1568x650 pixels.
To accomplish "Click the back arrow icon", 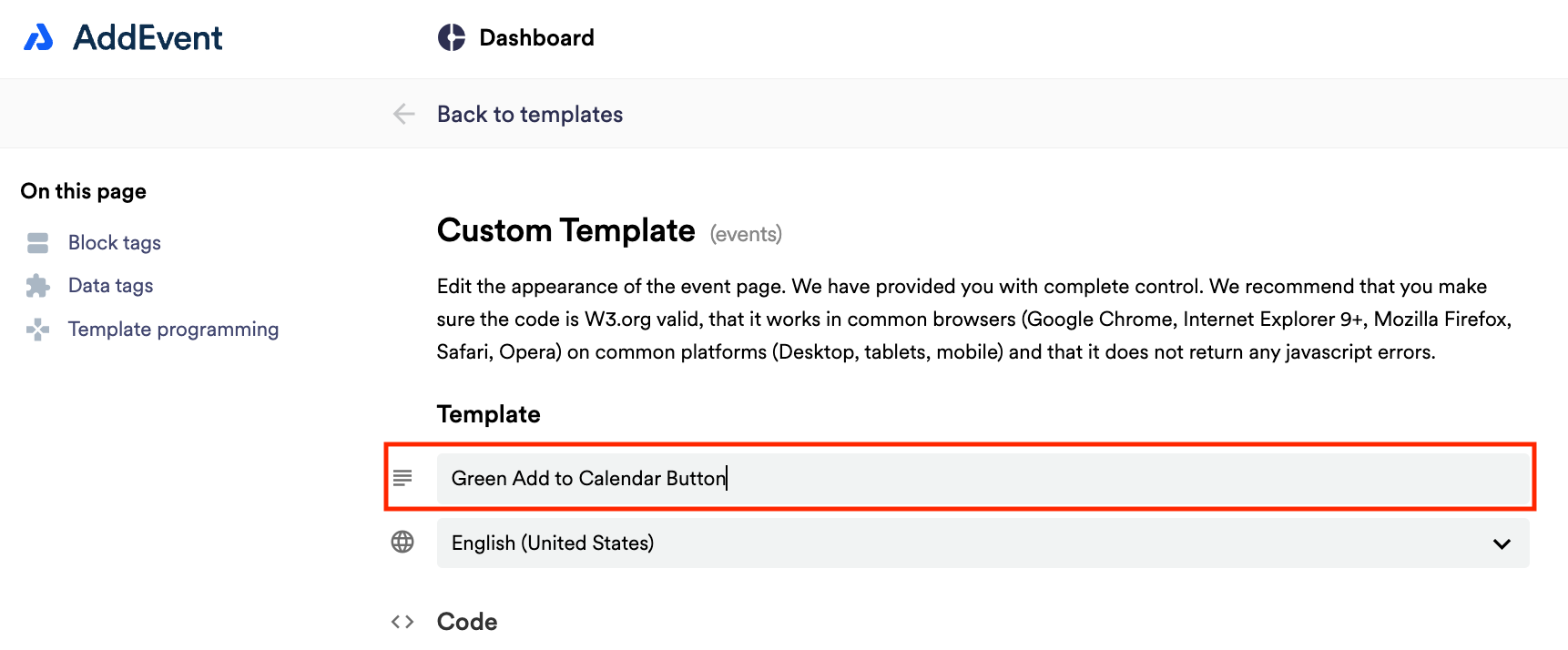I will tap(403, 114).
